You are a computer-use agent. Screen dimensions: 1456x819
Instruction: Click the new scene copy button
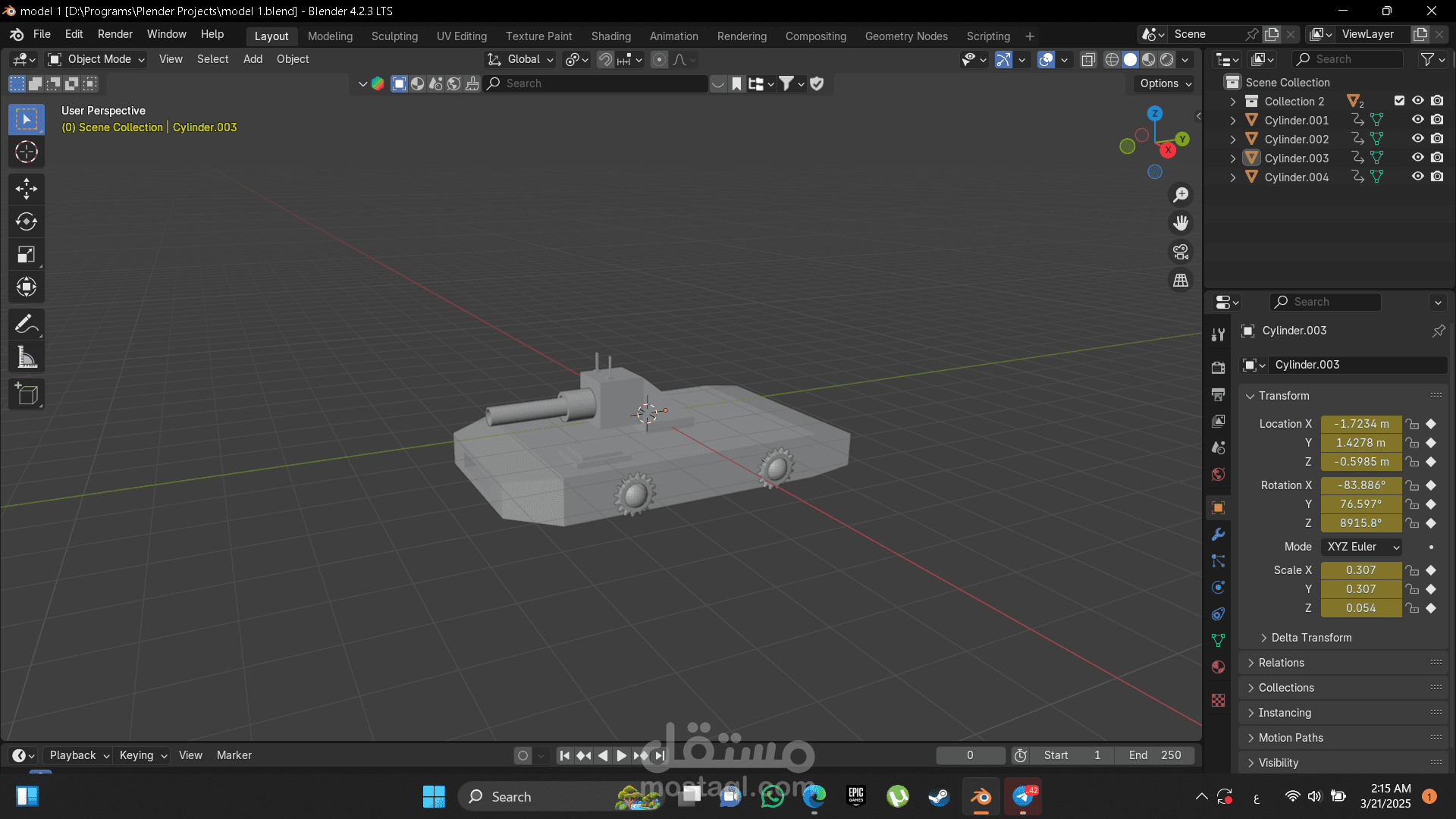[1272, 34]
